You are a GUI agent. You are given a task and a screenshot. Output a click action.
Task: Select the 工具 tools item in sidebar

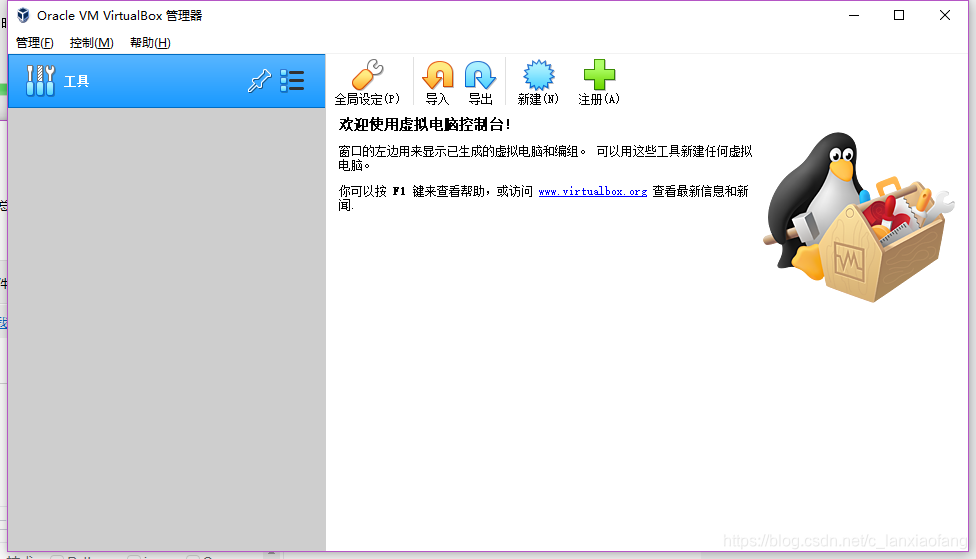point(166,81)
